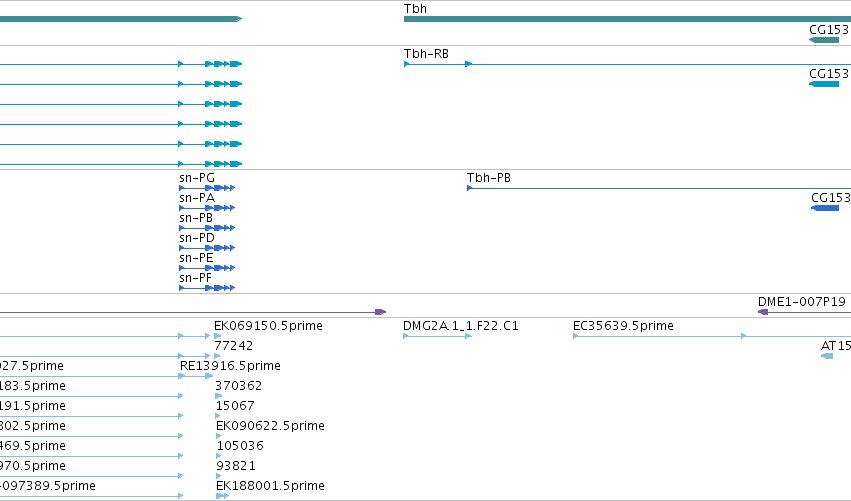Select the 15067 feature label
Screen dimensions: 851x501
235,406
